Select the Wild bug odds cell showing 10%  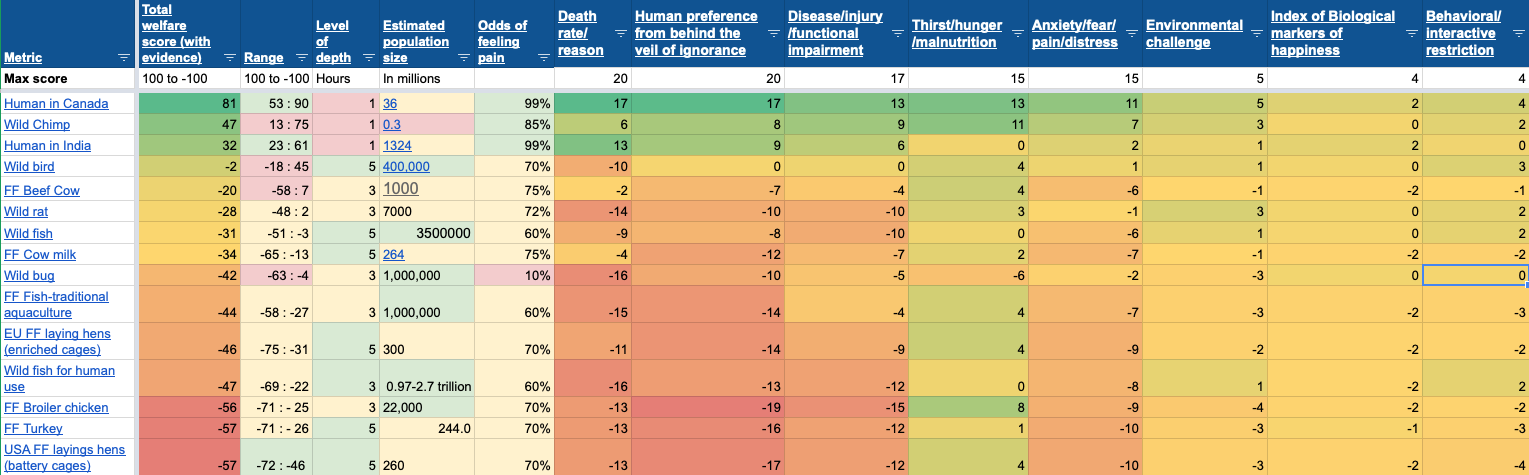pyautogui.click(x=513, y=276)
